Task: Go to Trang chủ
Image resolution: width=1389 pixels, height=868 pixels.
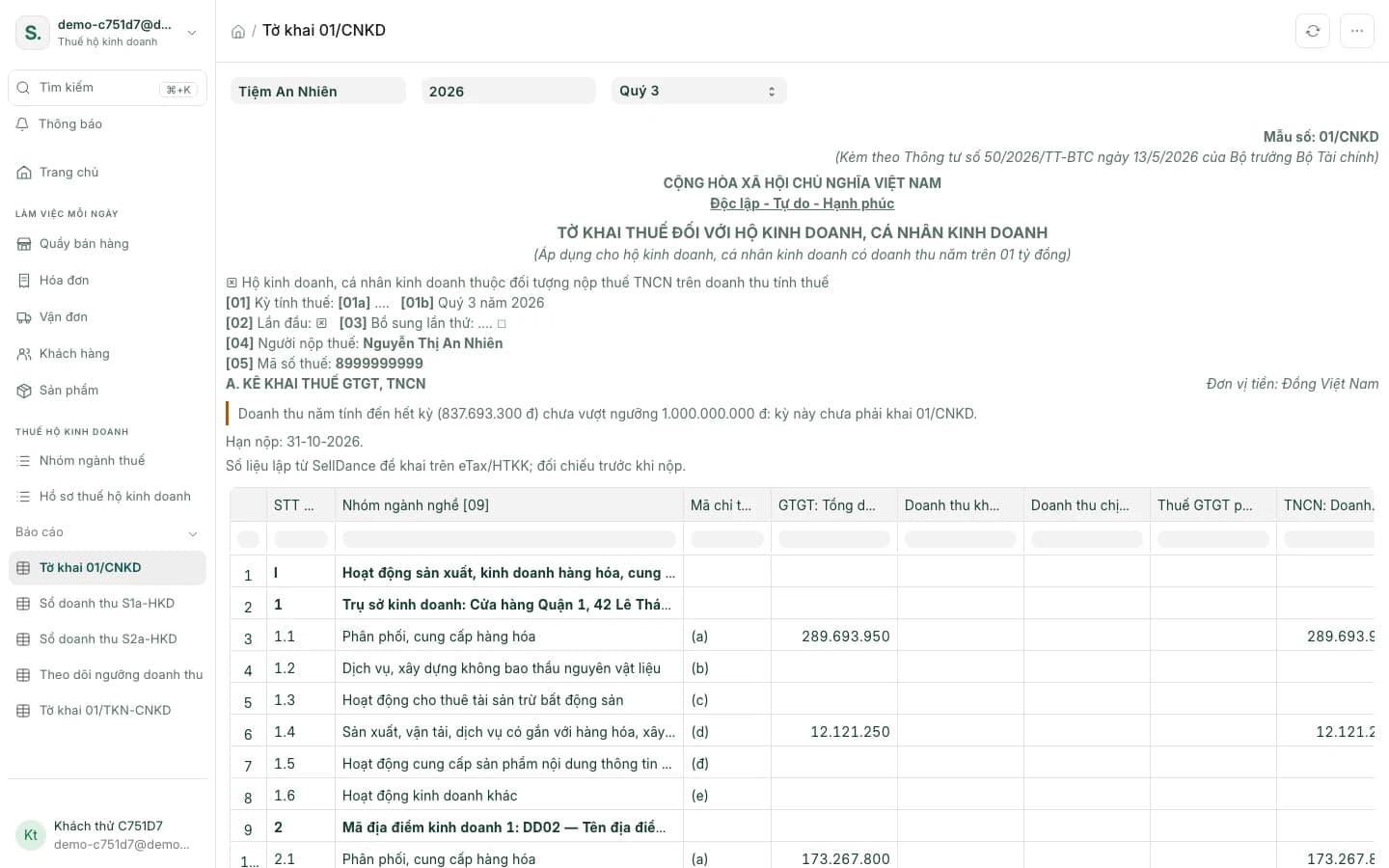Action: (107, 173)
